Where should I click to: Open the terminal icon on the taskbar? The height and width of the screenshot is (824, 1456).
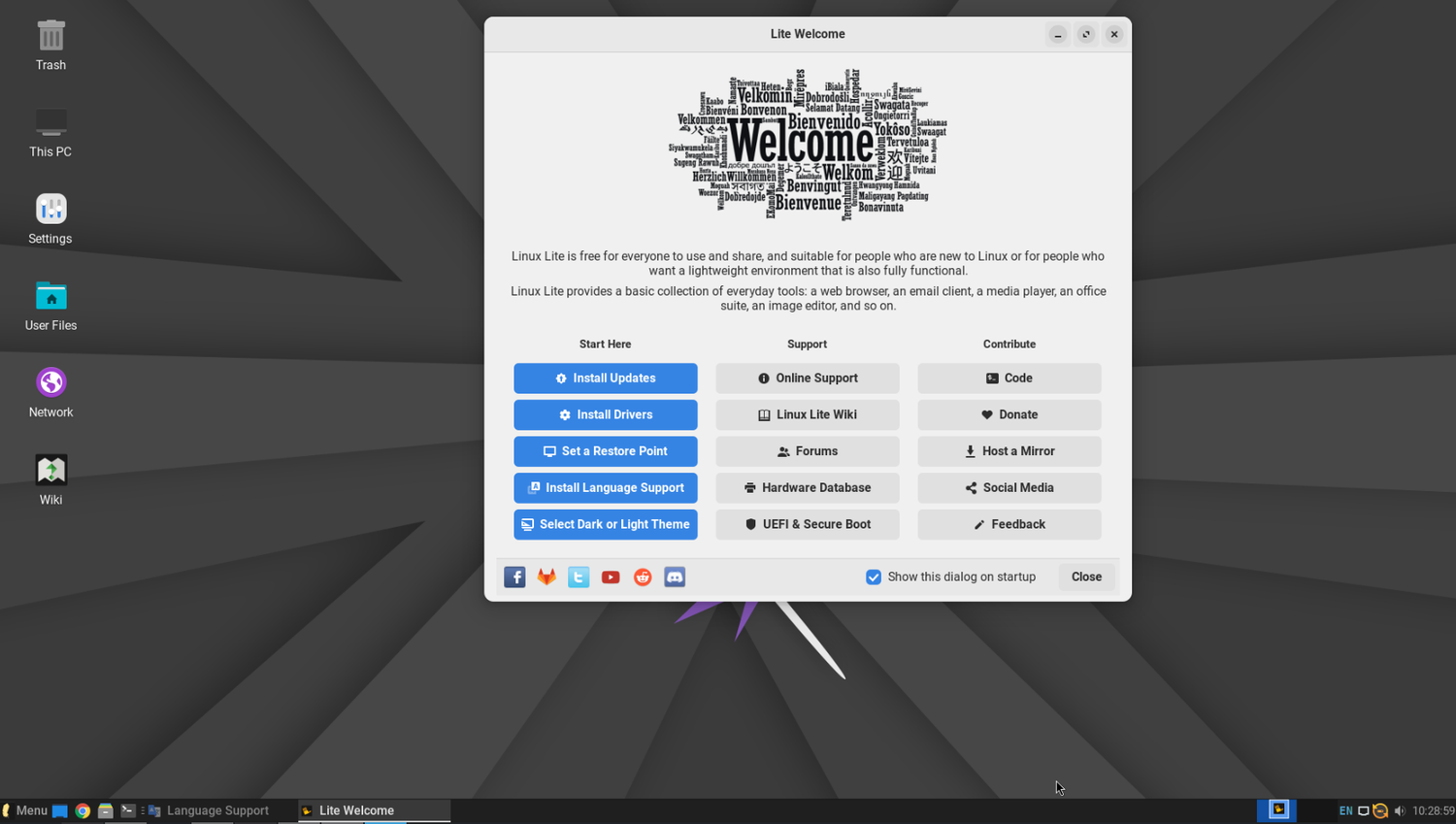tap(127, 809)
